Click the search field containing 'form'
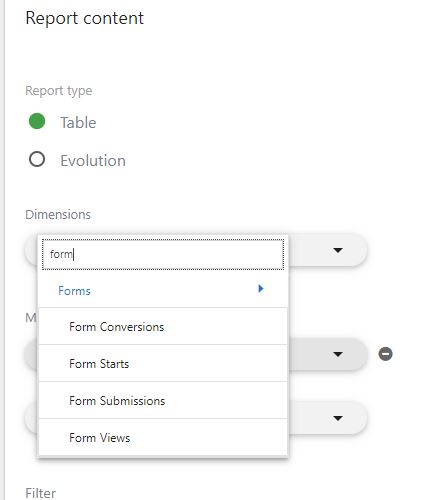The width and height of the screenshot is (442, 500). tap(163, 254)
